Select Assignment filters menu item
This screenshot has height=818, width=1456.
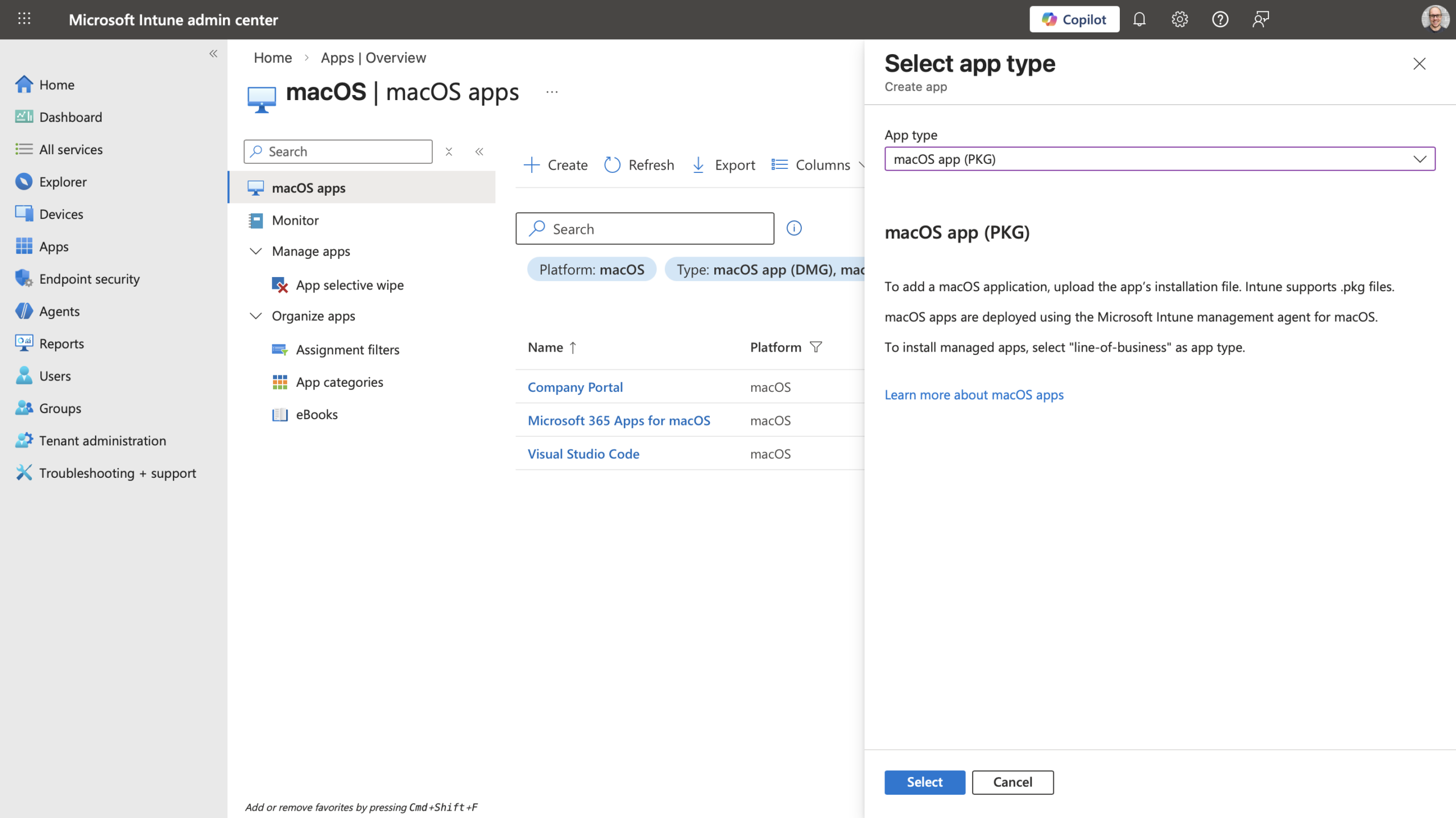pyautogui.click(x=348, y=349)
